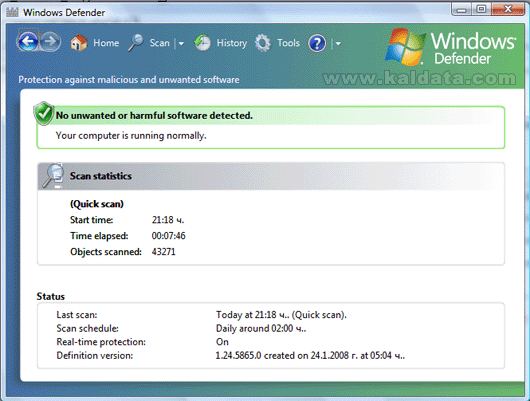Click the 'Scan statistics' heading

pos(101,176)
